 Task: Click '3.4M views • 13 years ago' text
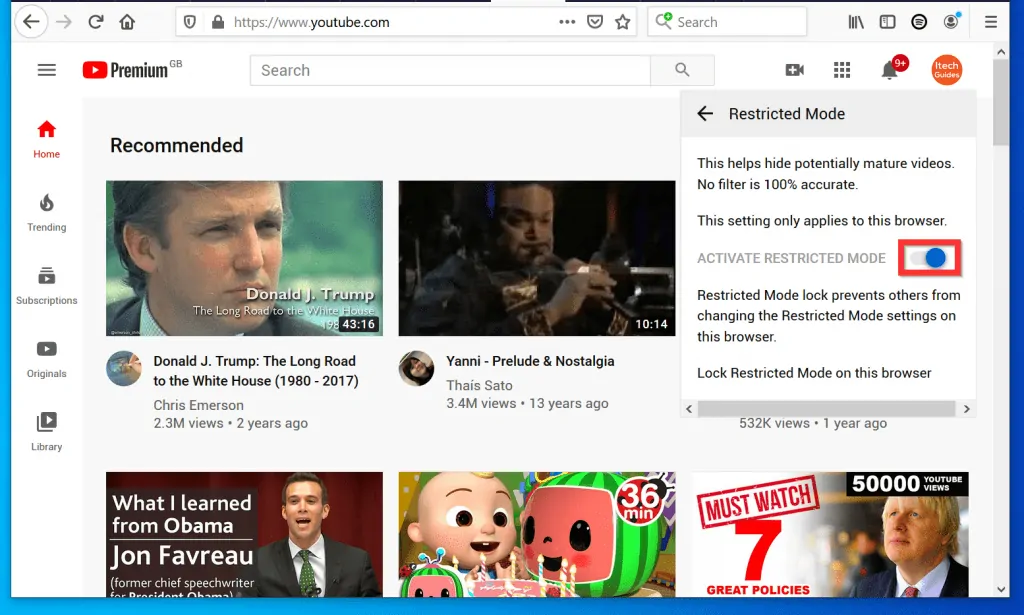[527, 403]
